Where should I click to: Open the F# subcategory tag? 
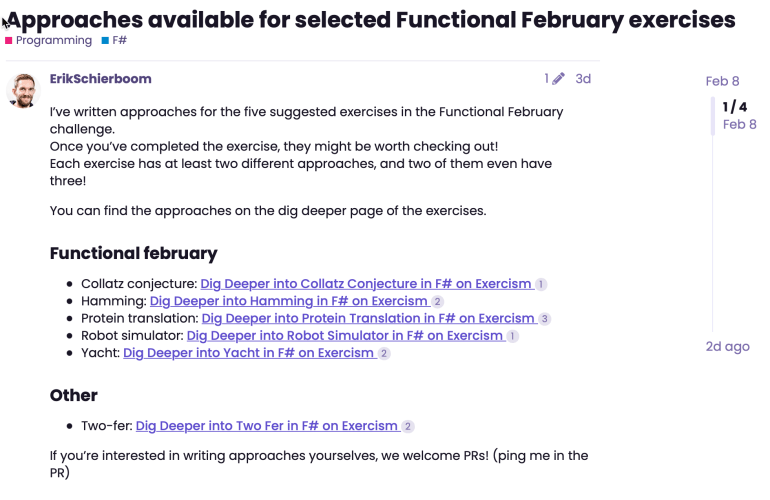click(x=114, y=41)
